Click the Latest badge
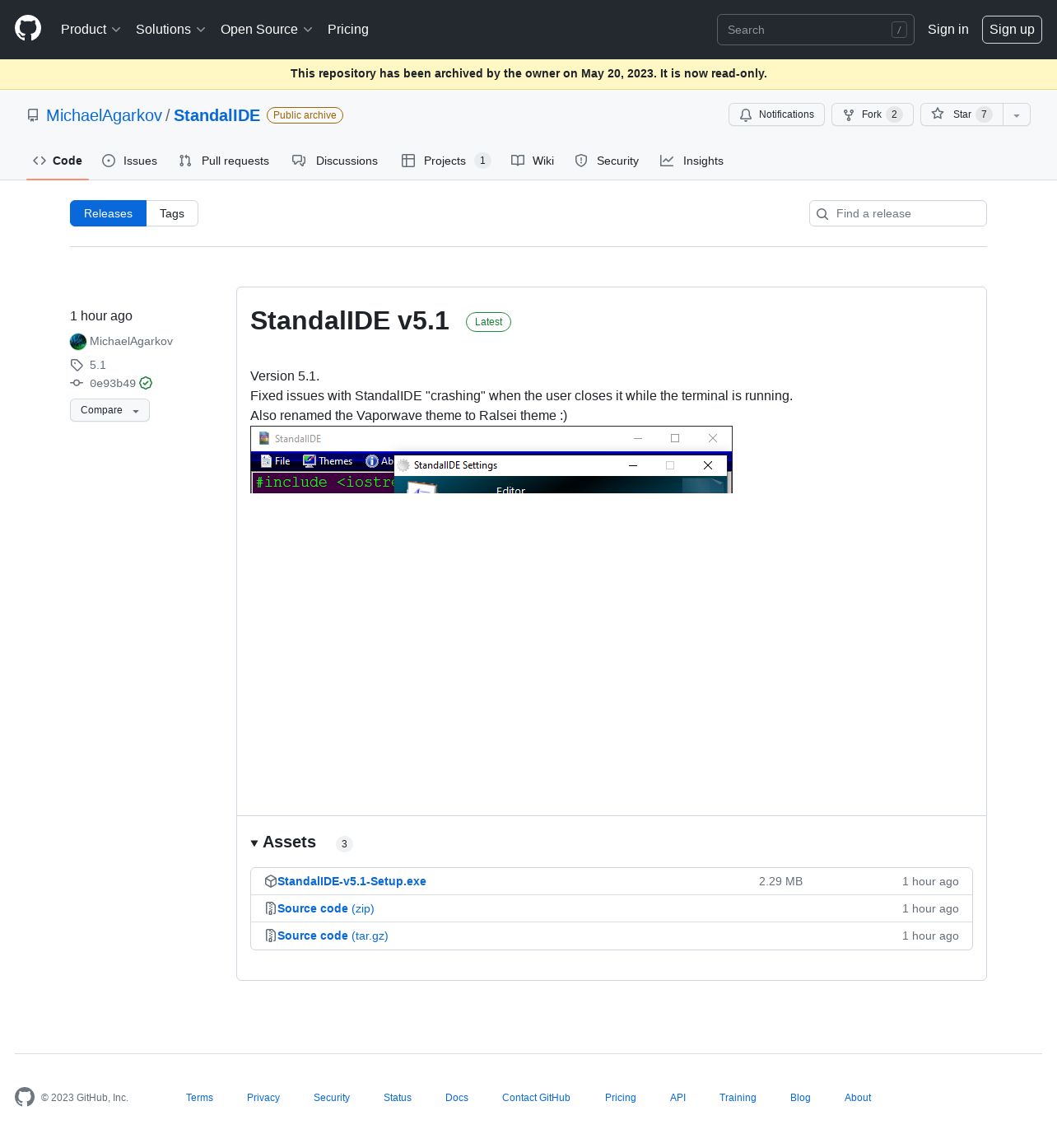 click(488, 322)
